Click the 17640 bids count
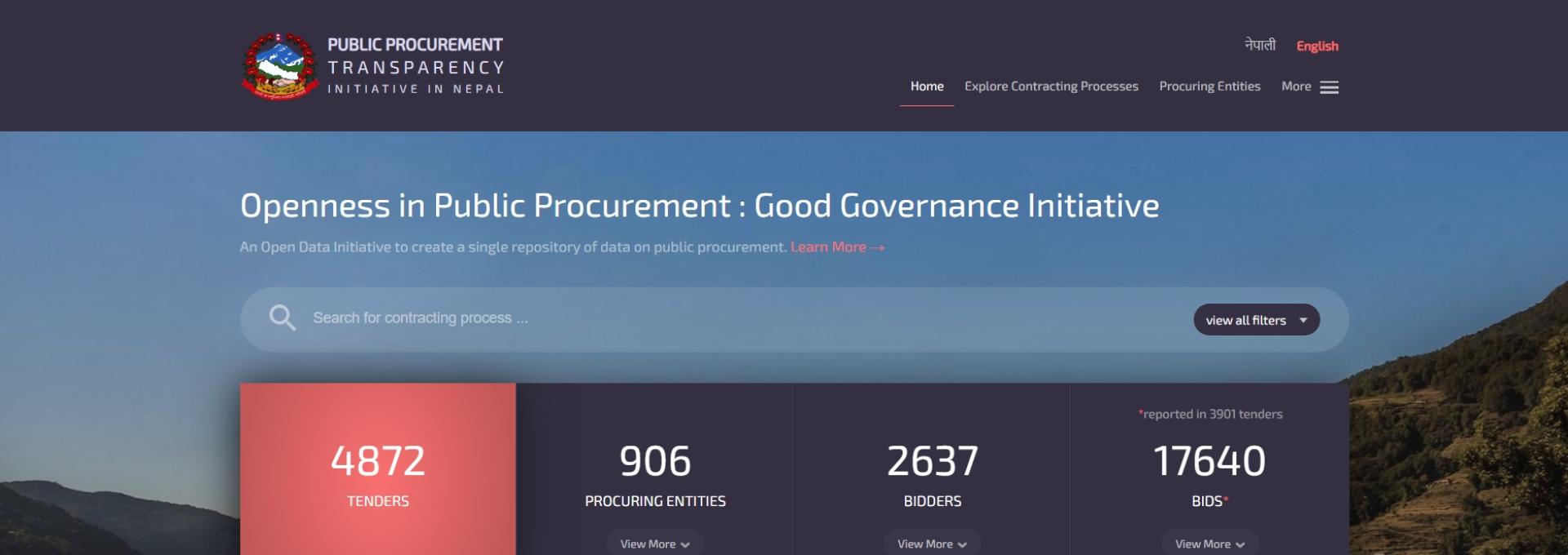The image size is (1568, 555). pos(1209,461)
